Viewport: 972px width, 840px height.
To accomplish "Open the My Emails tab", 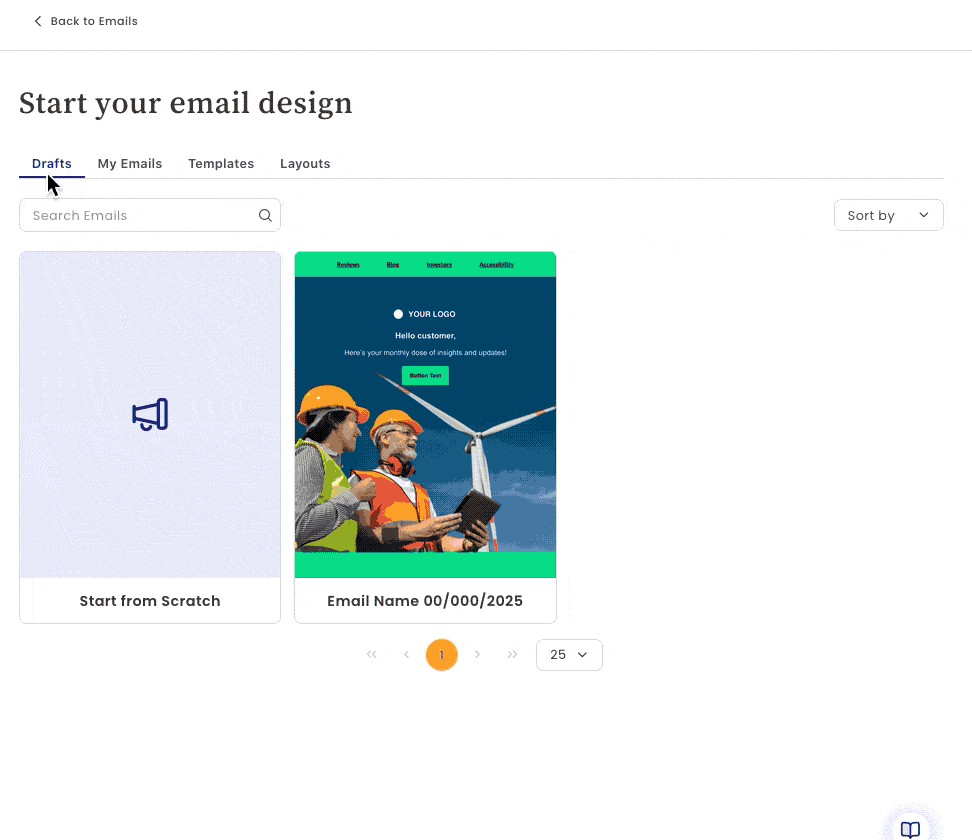I will coord(129,164).
